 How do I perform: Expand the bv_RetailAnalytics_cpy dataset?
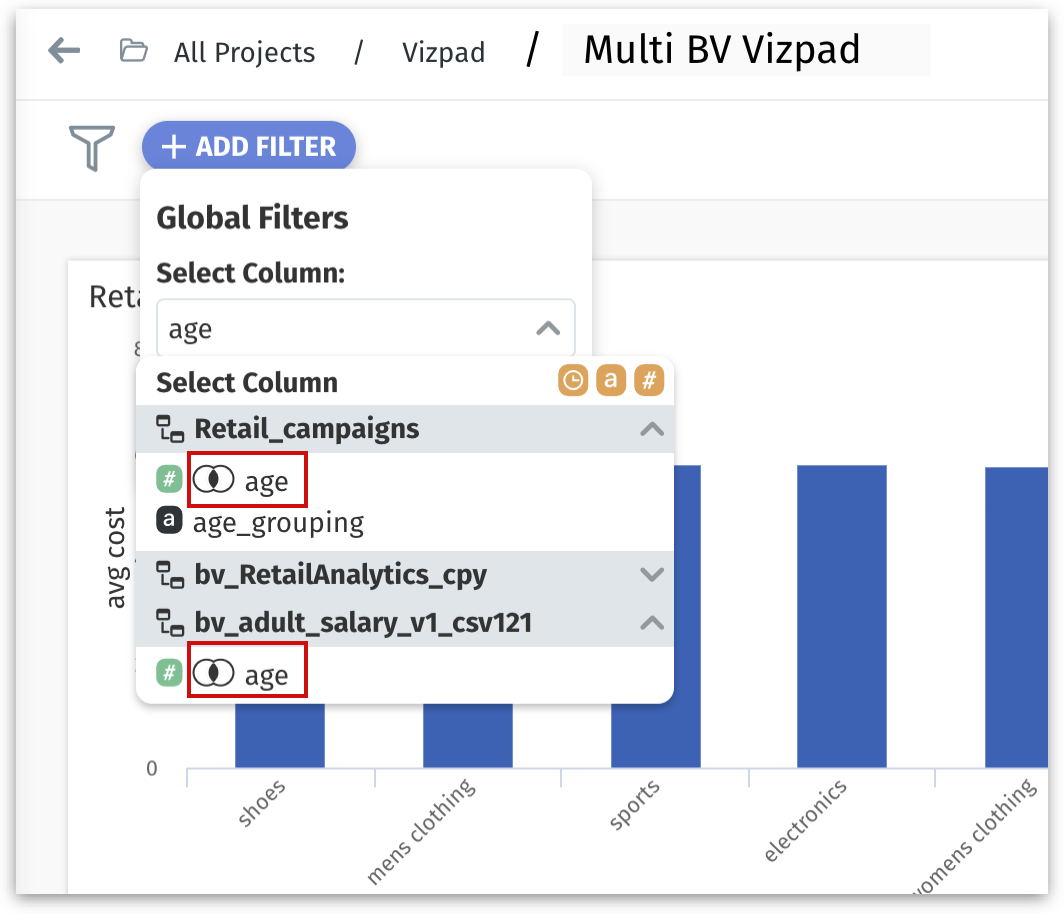(x=653, y=574)
